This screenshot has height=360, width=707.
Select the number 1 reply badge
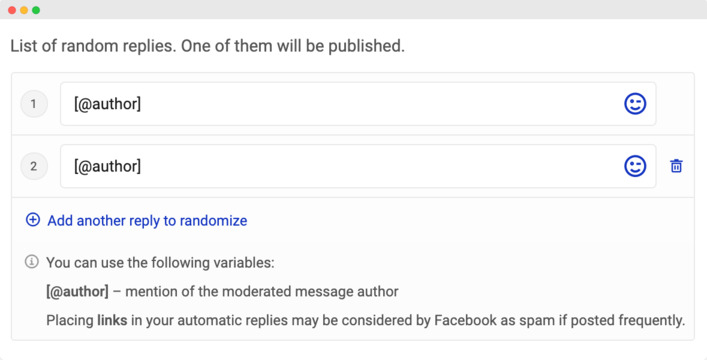point(34,104)
